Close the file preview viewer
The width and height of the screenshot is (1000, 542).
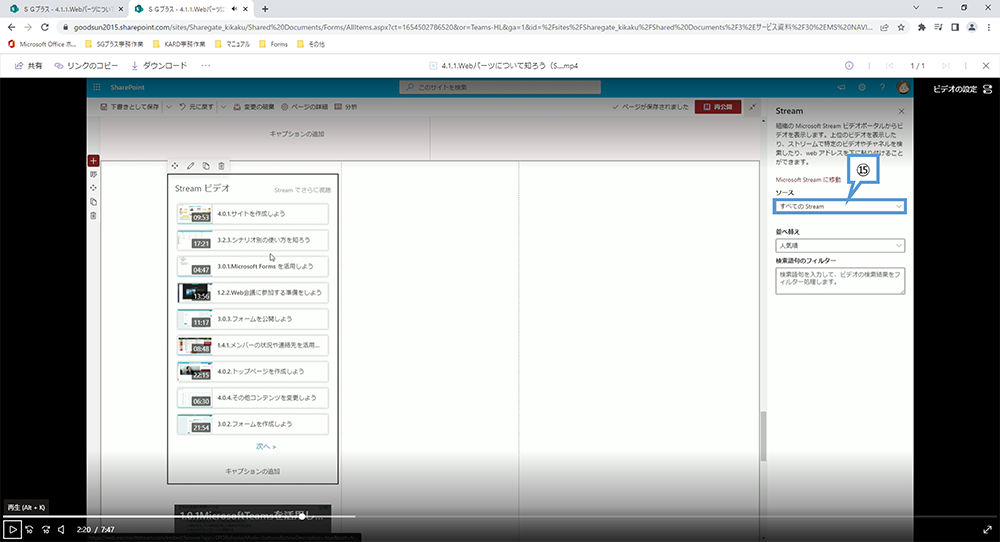point(986,66)
